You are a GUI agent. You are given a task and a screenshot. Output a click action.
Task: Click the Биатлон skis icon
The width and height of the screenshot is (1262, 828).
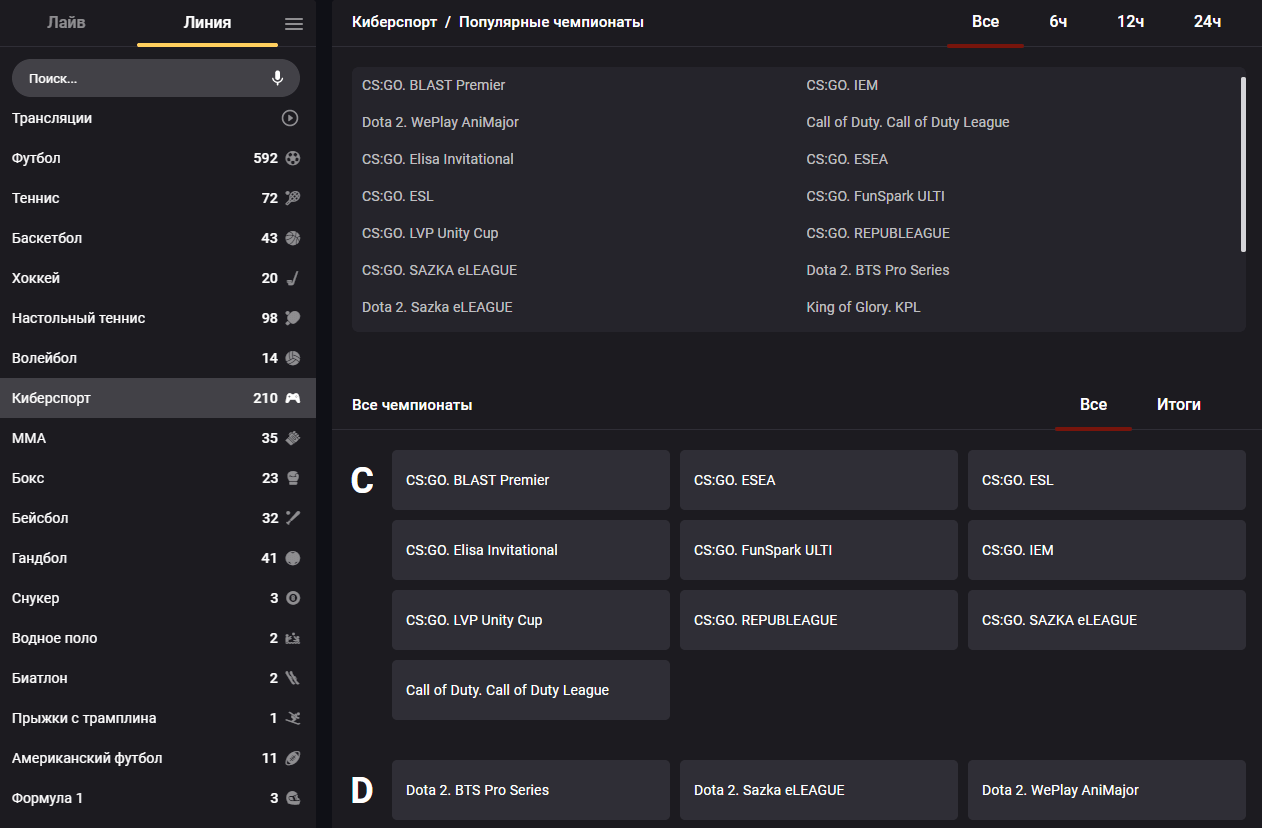click(293, 678)
